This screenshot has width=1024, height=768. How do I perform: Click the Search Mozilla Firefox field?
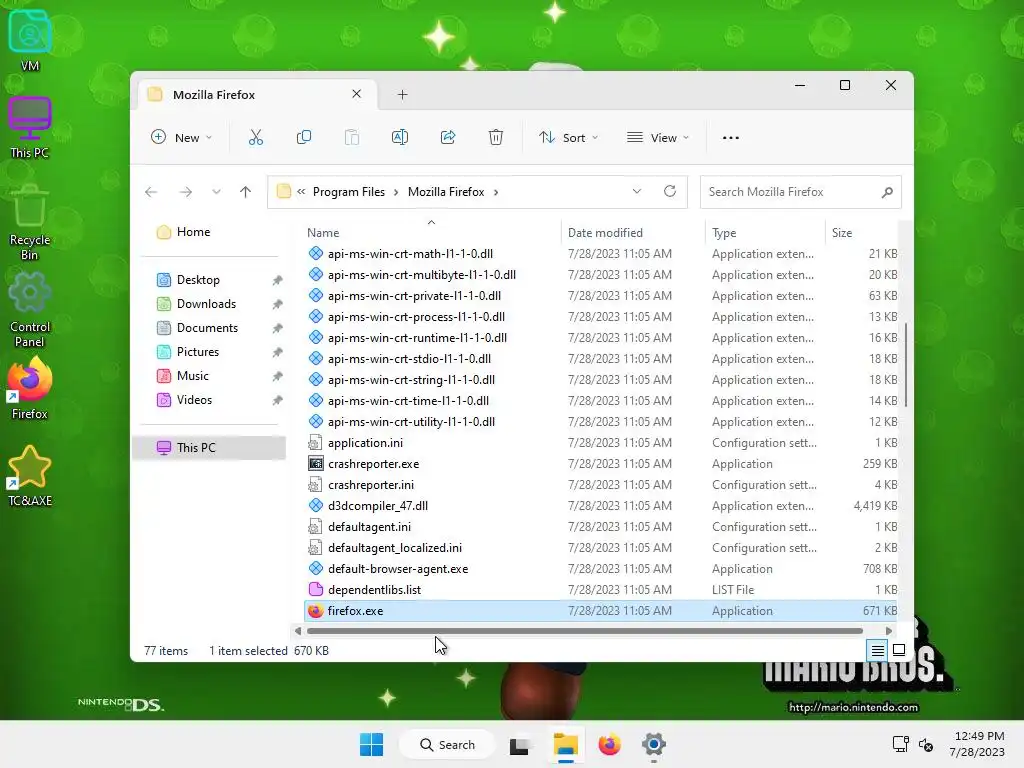pos(801,192)
